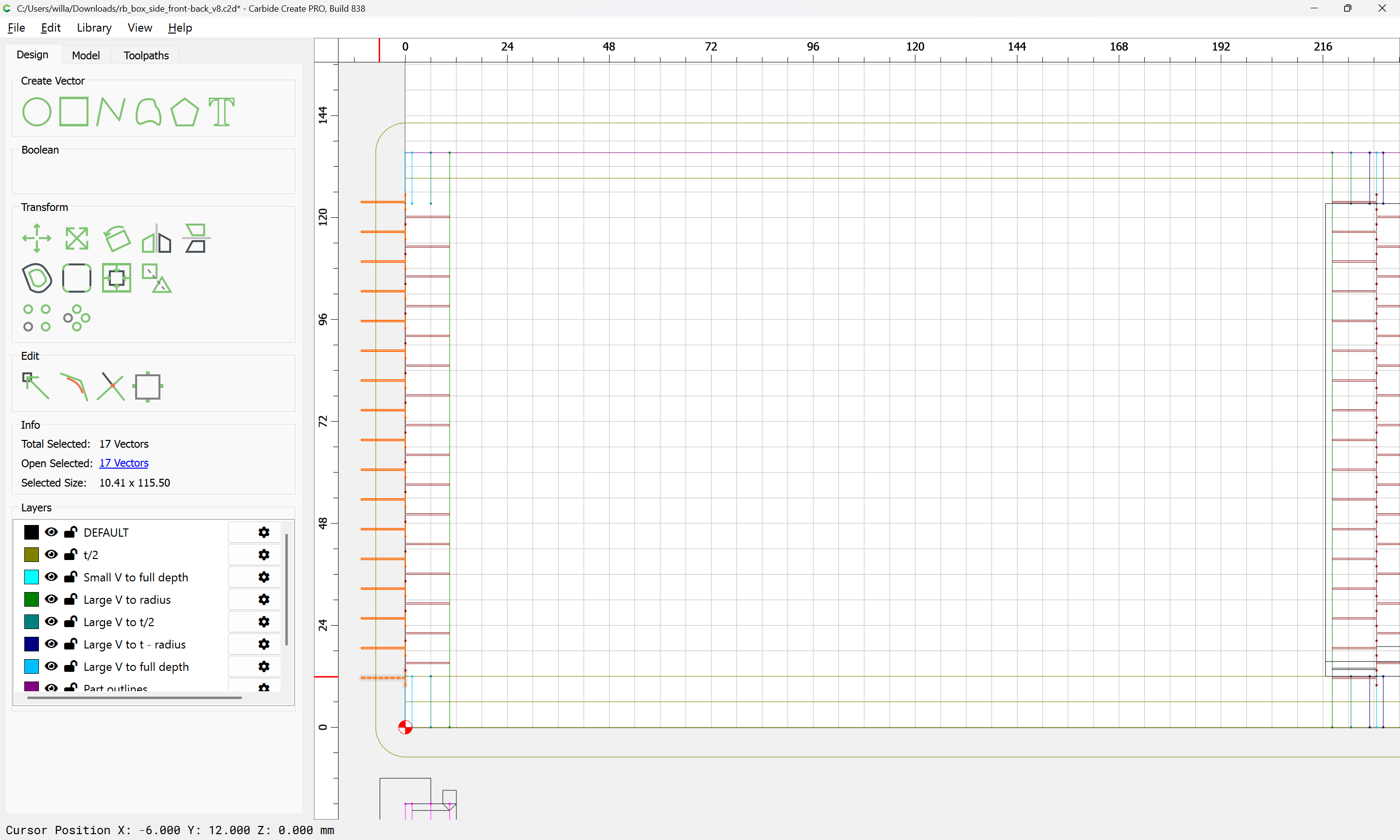Select the Circle vector tool
The width and height of the screenshot is (1400, 840).
point(37,111)
